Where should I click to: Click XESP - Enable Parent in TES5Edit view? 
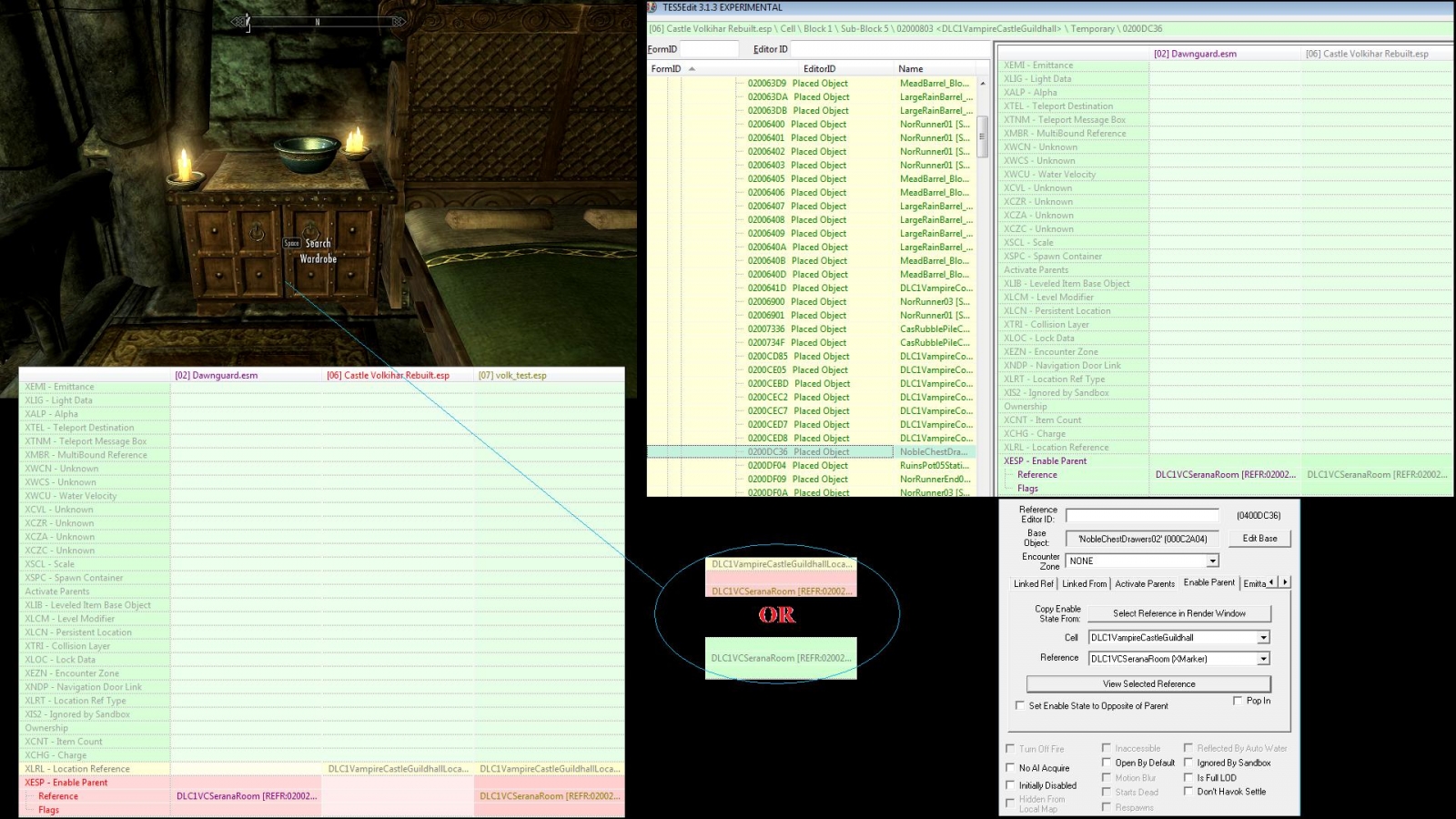click(1046, 460)
